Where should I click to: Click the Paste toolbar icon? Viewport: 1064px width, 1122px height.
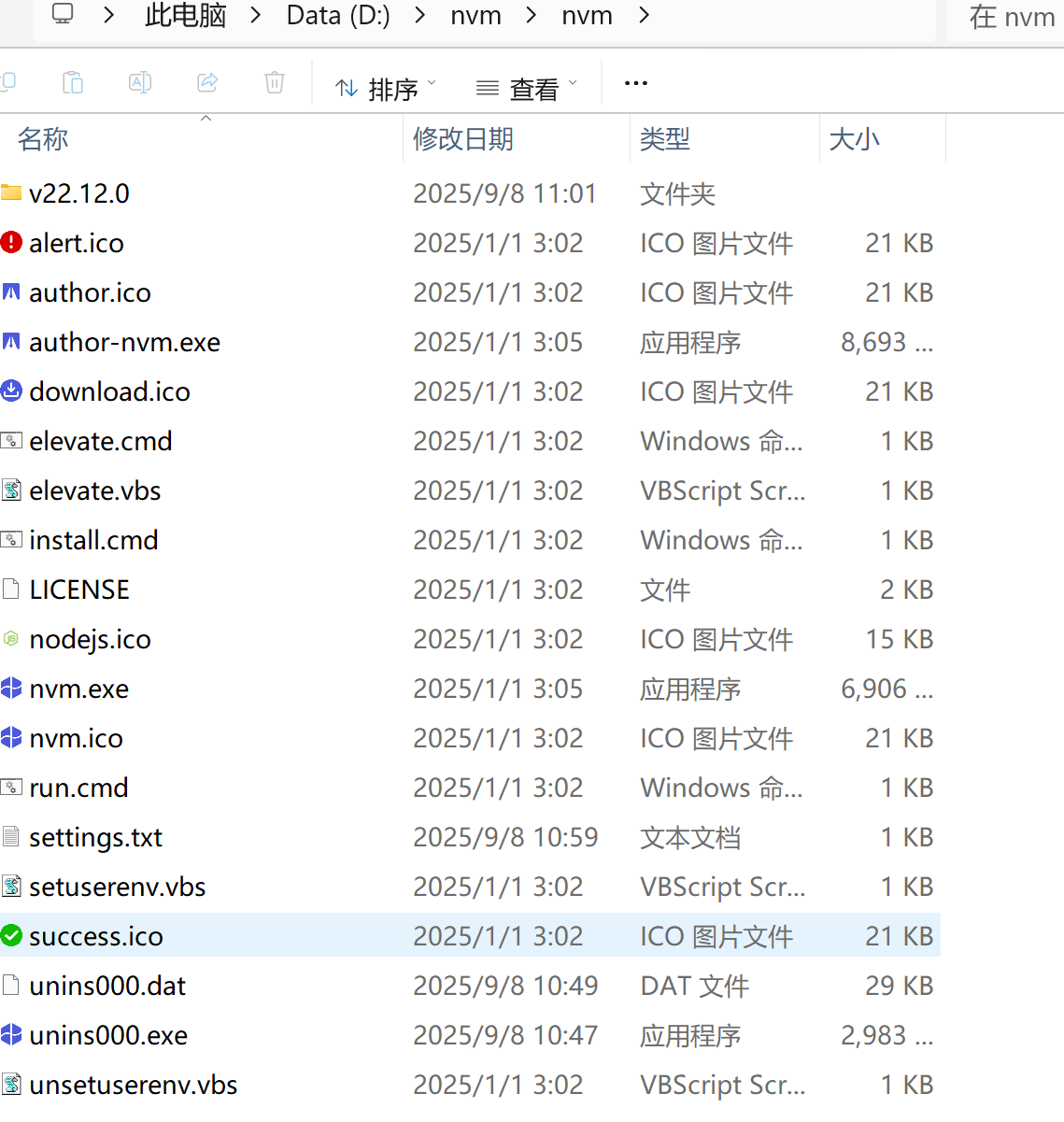(x=72, y=83)
